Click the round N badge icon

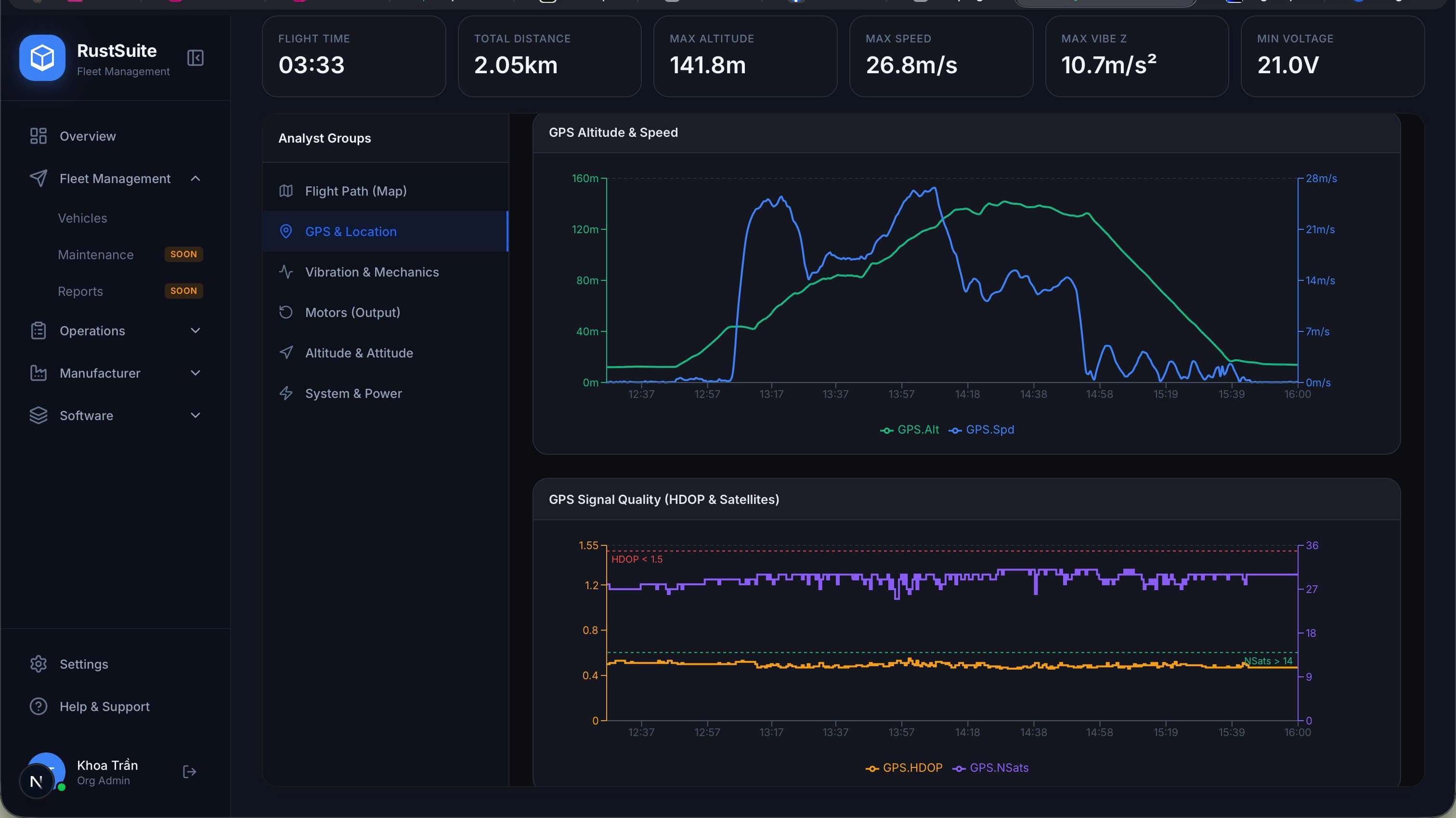36,781
